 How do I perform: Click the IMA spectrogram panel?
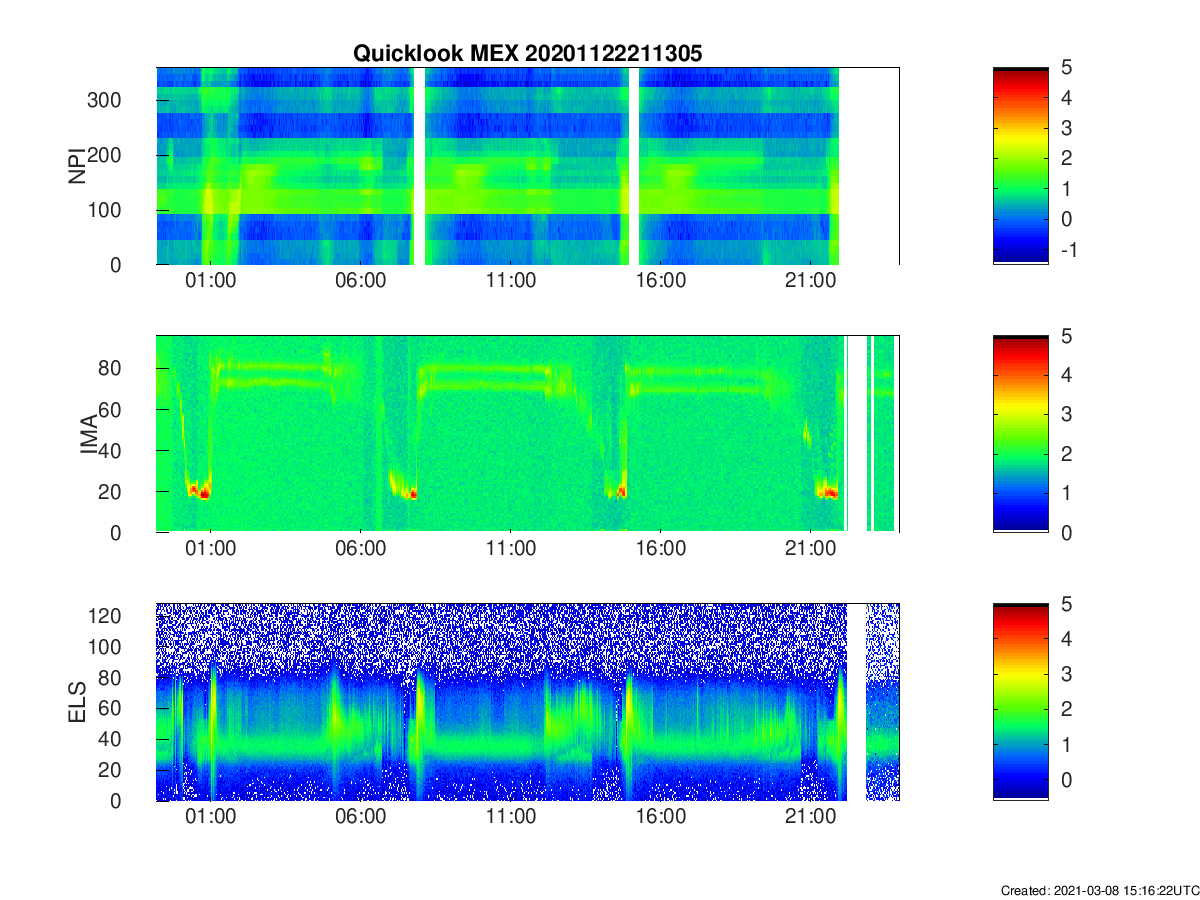click(528, 434)
